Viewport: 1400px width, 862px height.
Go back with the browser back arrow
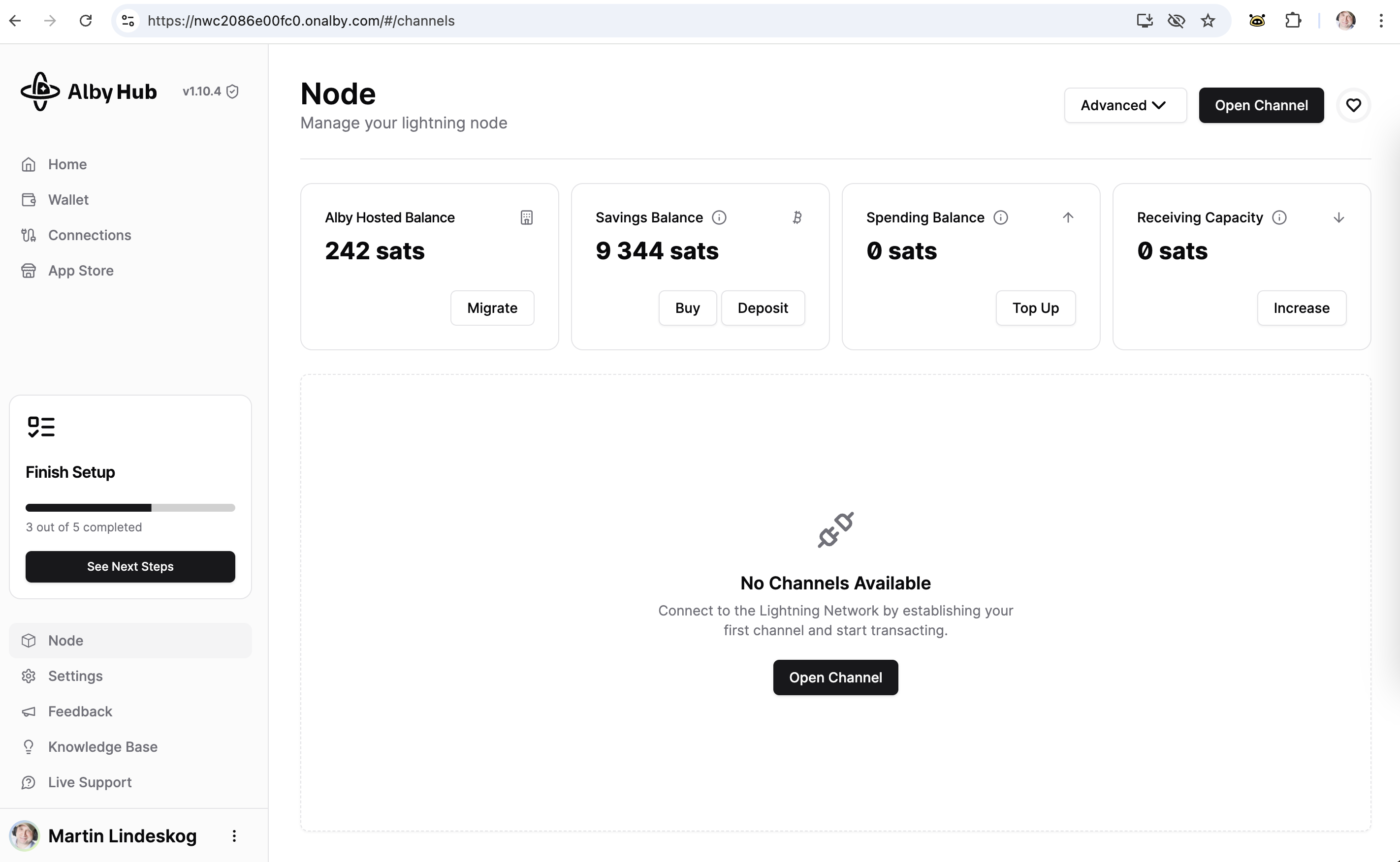15,21
